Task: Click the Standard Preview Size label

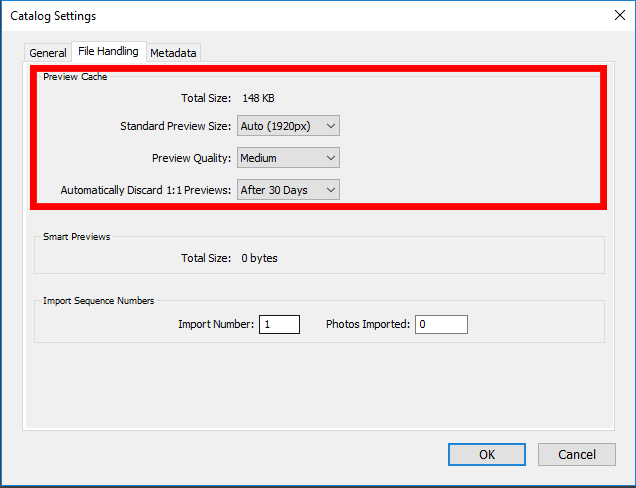Action: point(175,126)
